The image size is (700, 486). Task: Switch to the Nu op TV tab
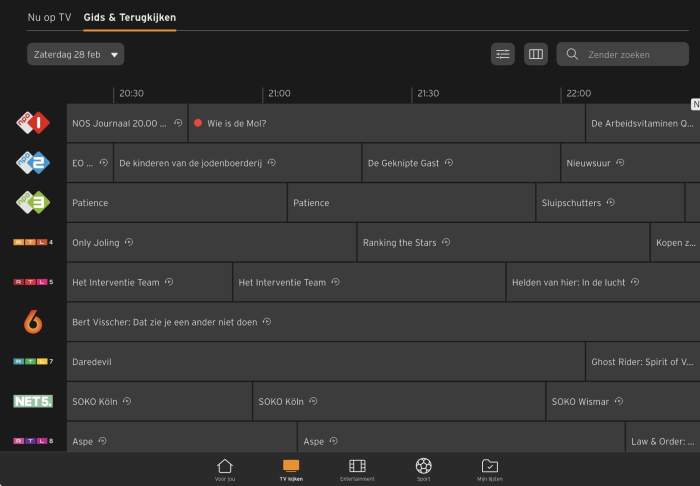pyautogui.click(x=49, y=17)
